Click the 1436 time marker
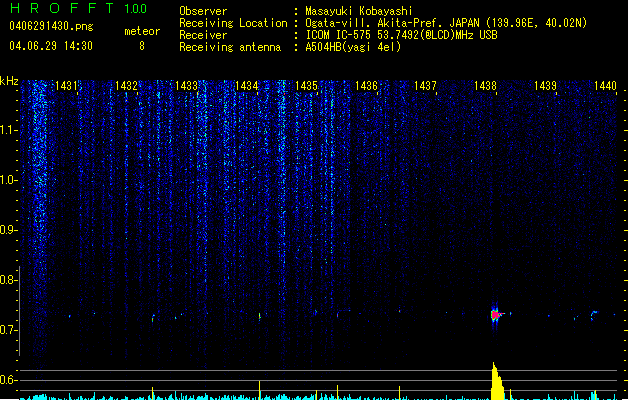The image size is (629, 400). [366, 86]
